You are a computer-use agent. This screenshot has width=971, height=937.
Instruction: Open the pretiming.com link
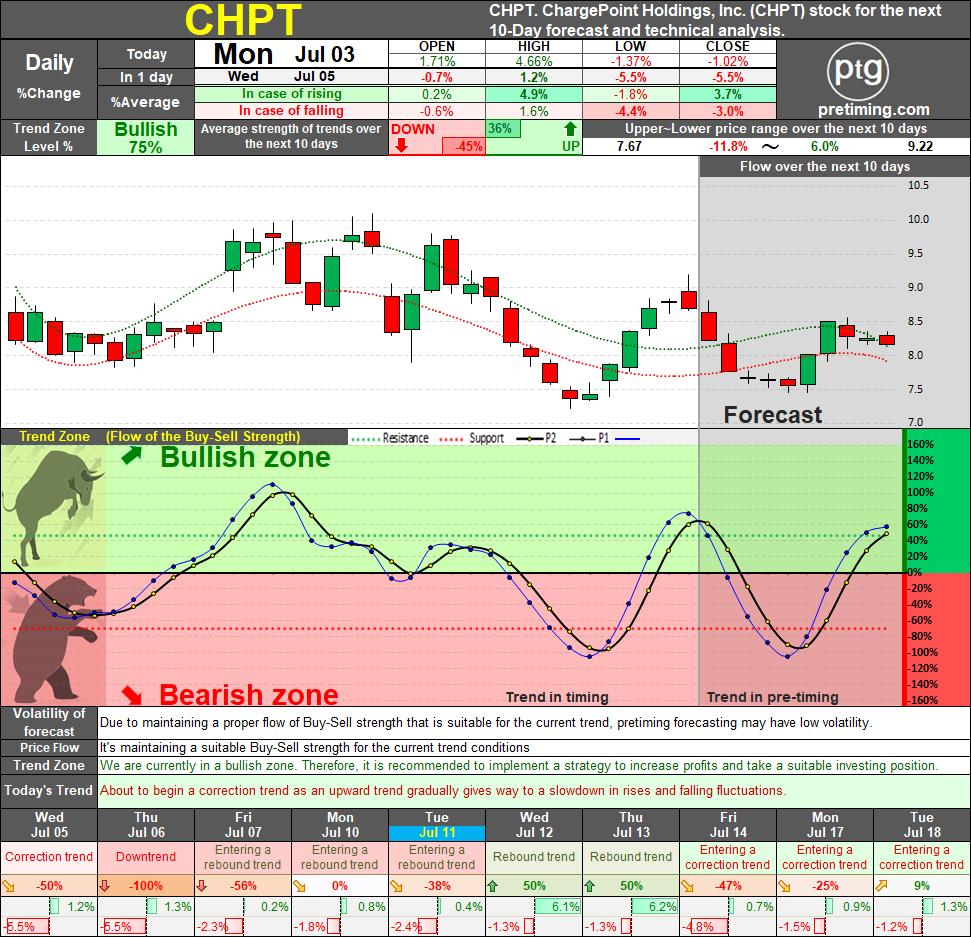[x=873, y=110]
